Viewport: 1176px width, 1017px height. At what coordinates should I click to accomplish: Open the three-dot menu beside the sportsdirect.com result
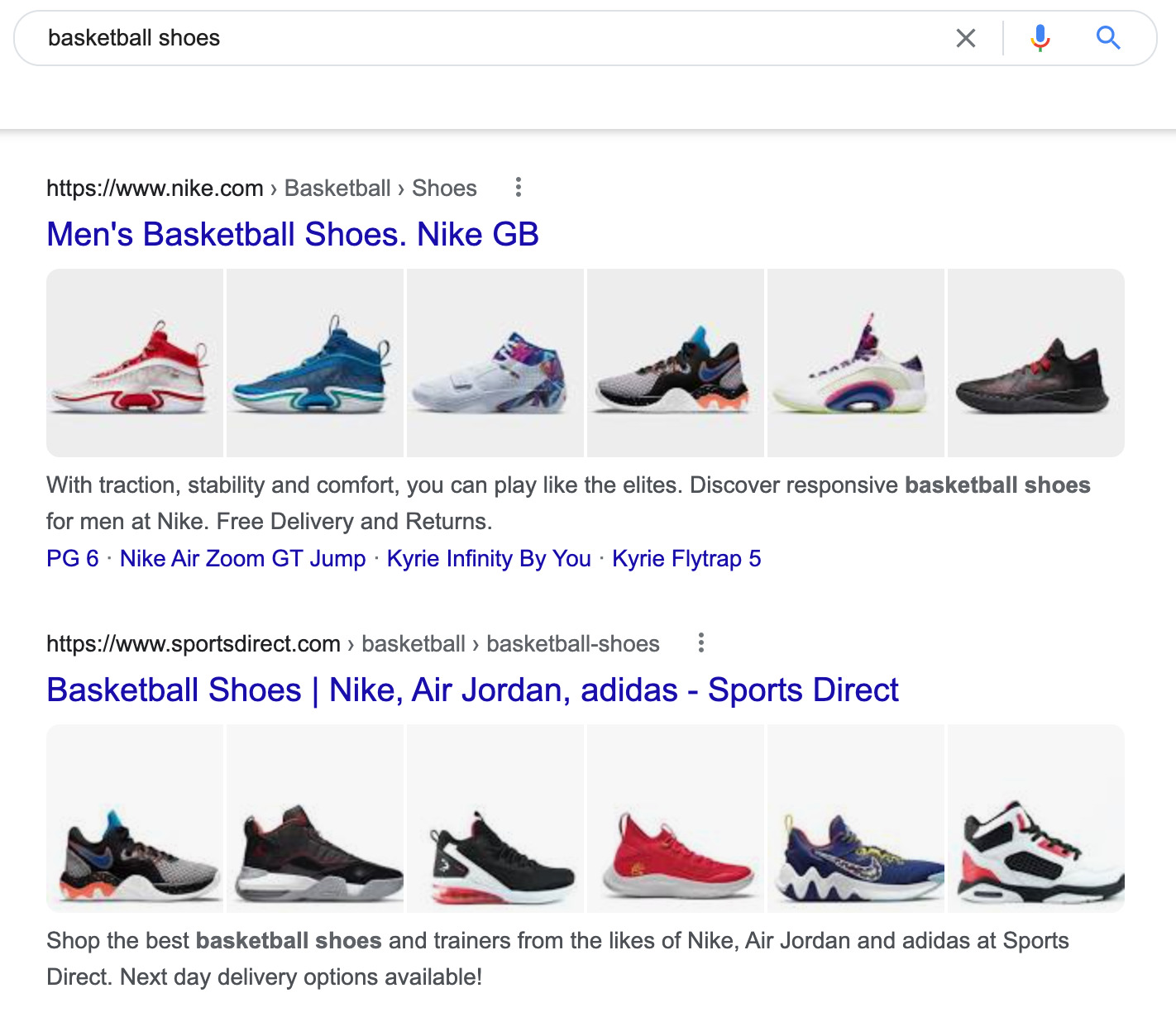(x=701, y=643)
